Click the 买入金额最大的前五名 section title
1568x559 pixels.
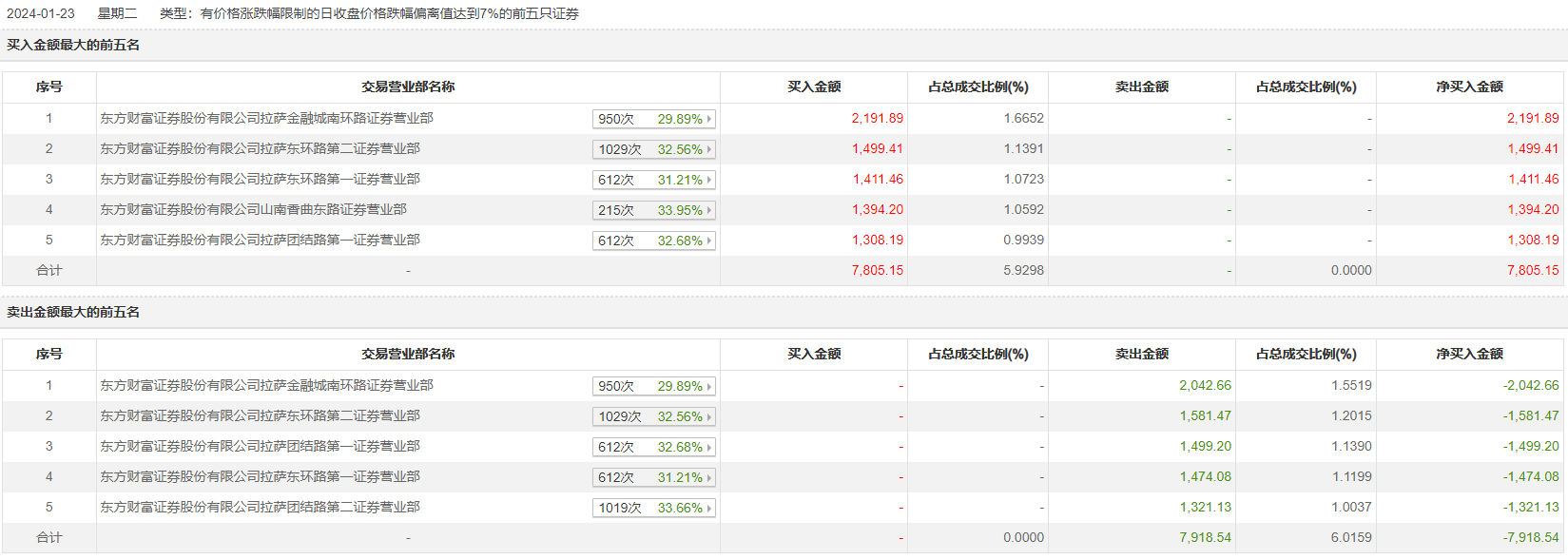tap(73, 46)
